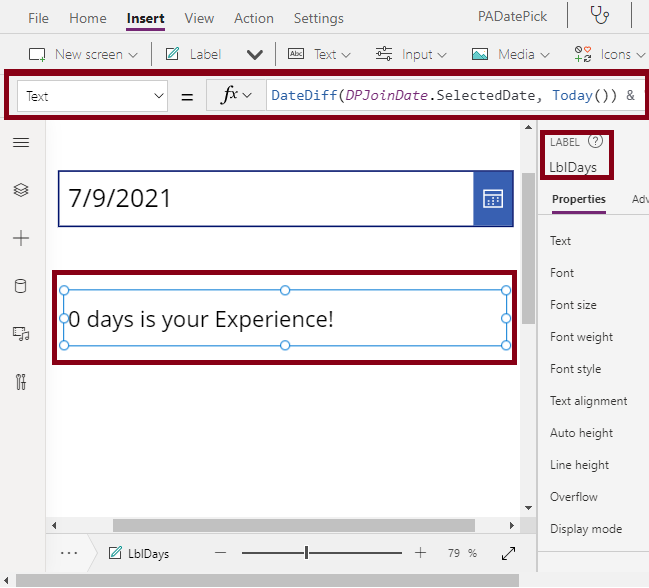Select the Properties tab in right pane

(x=579, y=199)
